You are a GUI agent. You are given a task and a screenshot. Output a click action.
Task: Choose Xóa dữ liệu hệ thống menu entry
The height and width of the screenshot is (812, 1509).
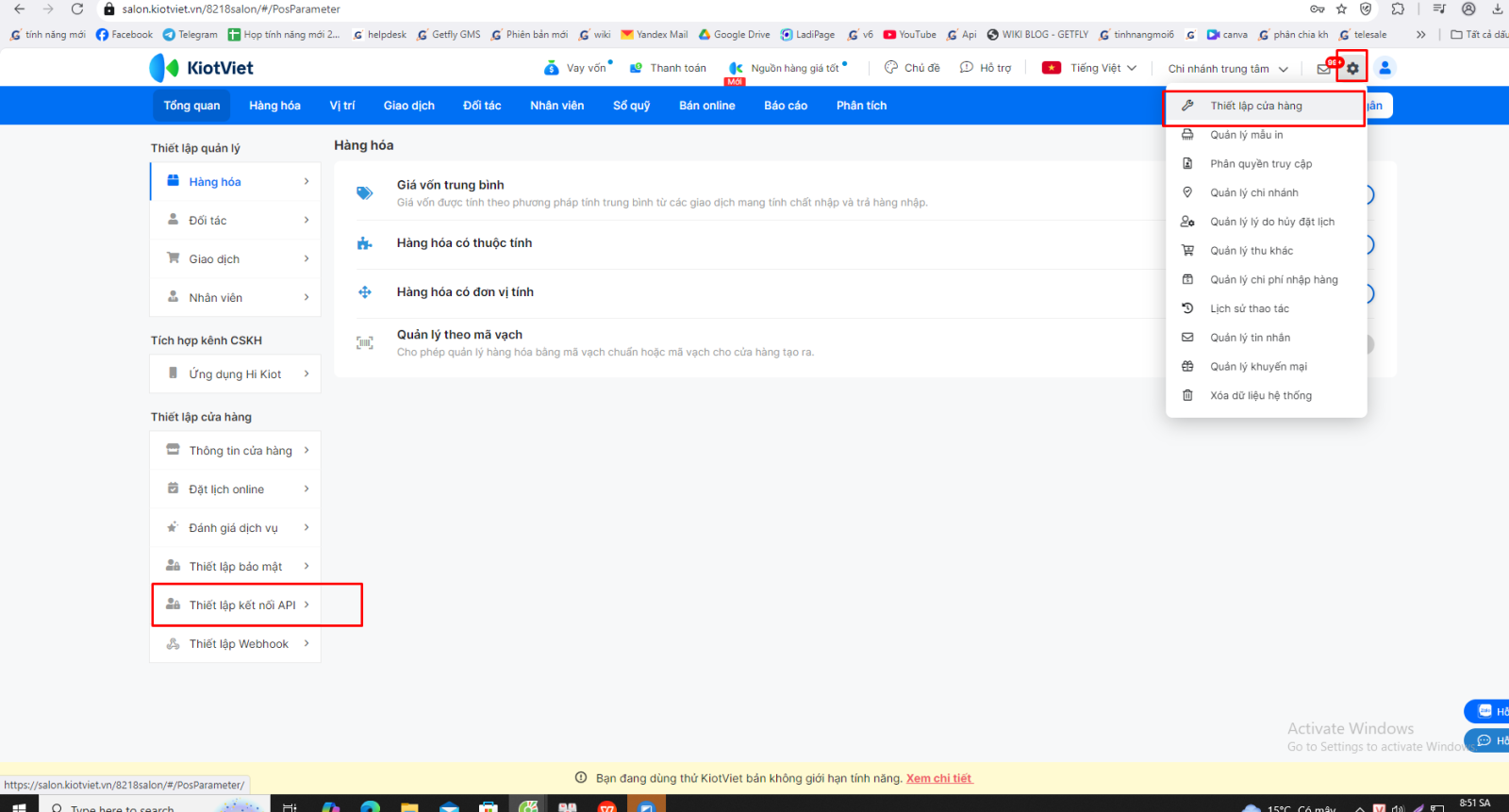(1260, 396)
